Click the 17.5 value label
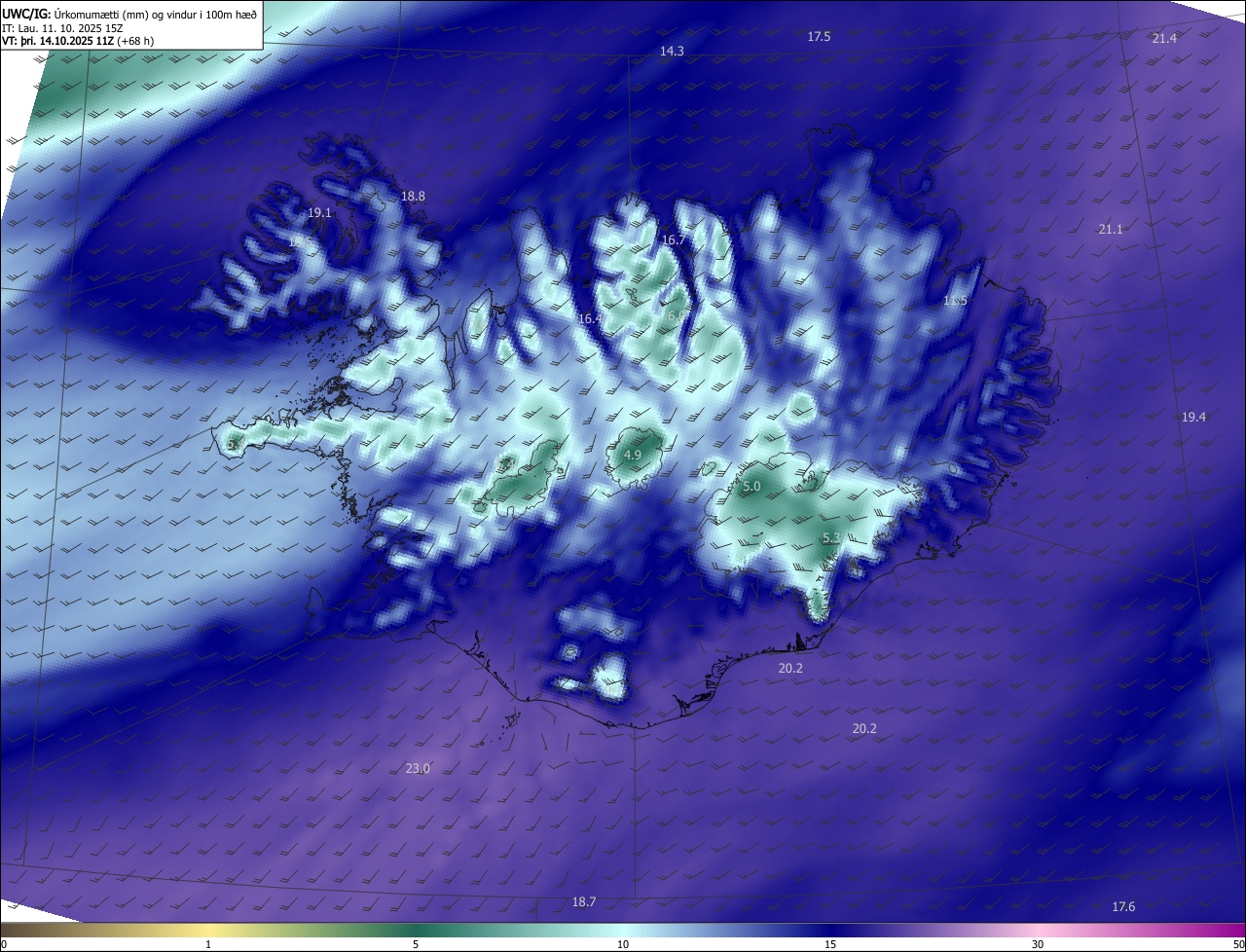 click(x=819, y=36)
